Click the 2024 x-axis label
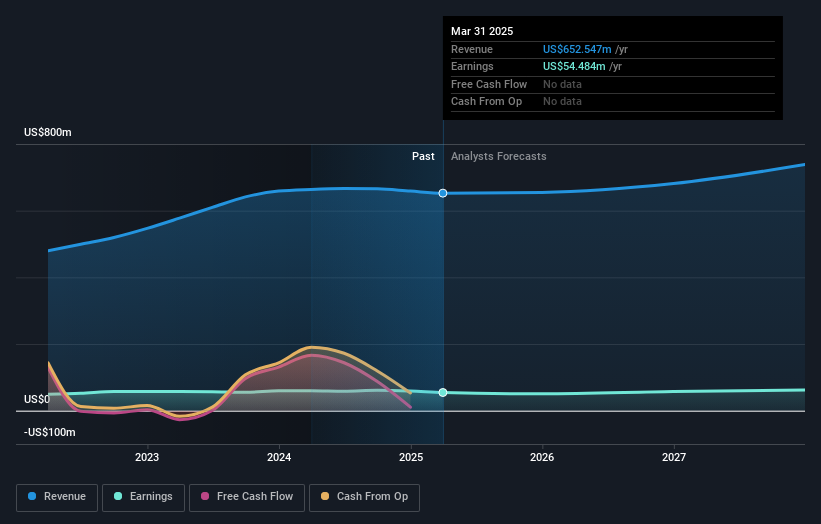Screen dimensions: 821x524 click(x=279, y=458)
